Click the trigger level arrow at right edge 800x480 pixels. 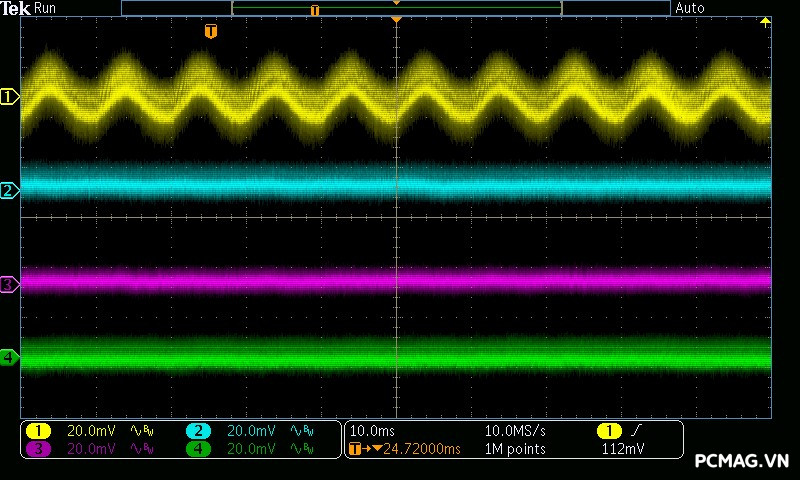(766, 22)
